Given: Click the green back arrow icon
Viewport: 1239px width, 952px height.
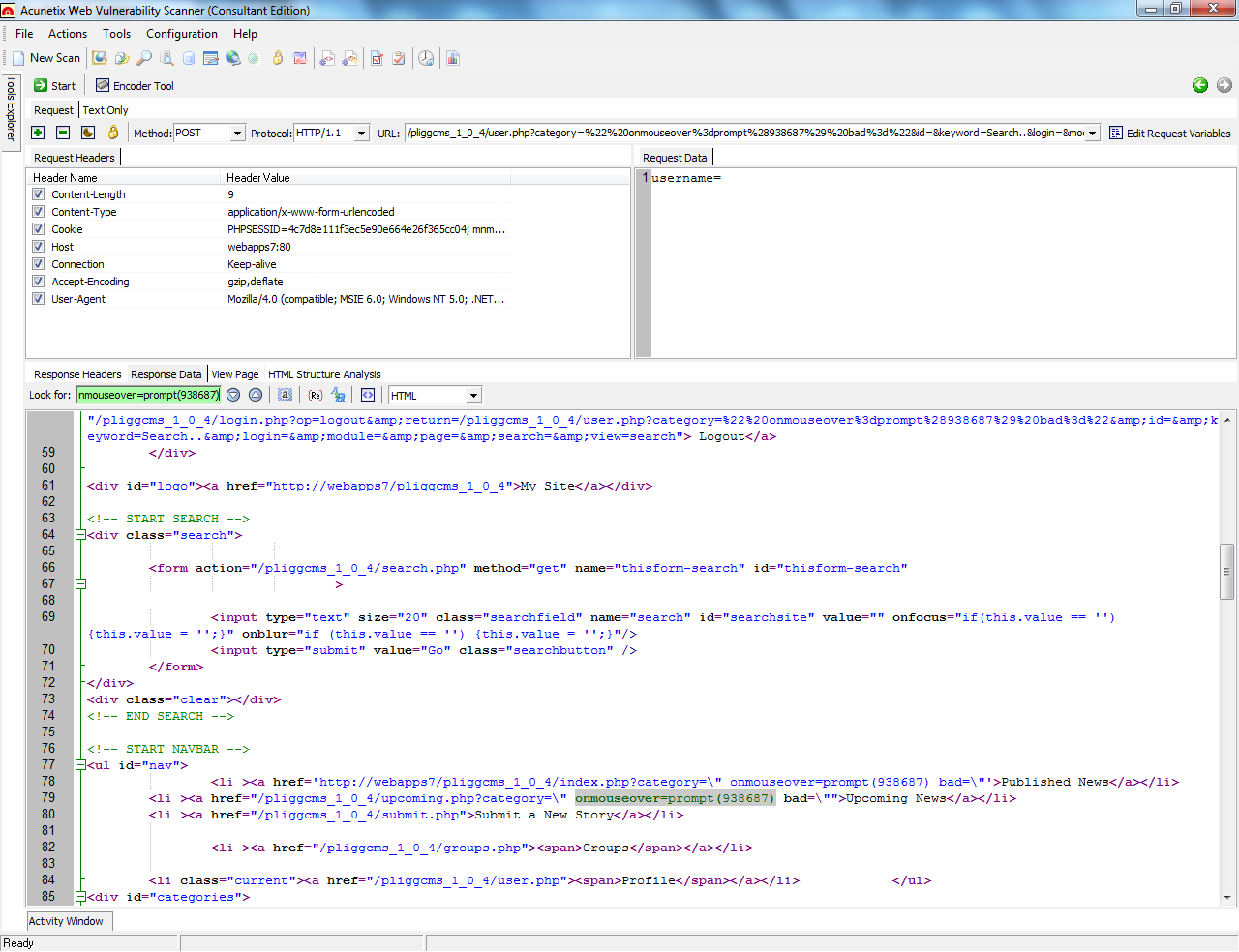Looking at the screenshot, I should coord(1200,85).
